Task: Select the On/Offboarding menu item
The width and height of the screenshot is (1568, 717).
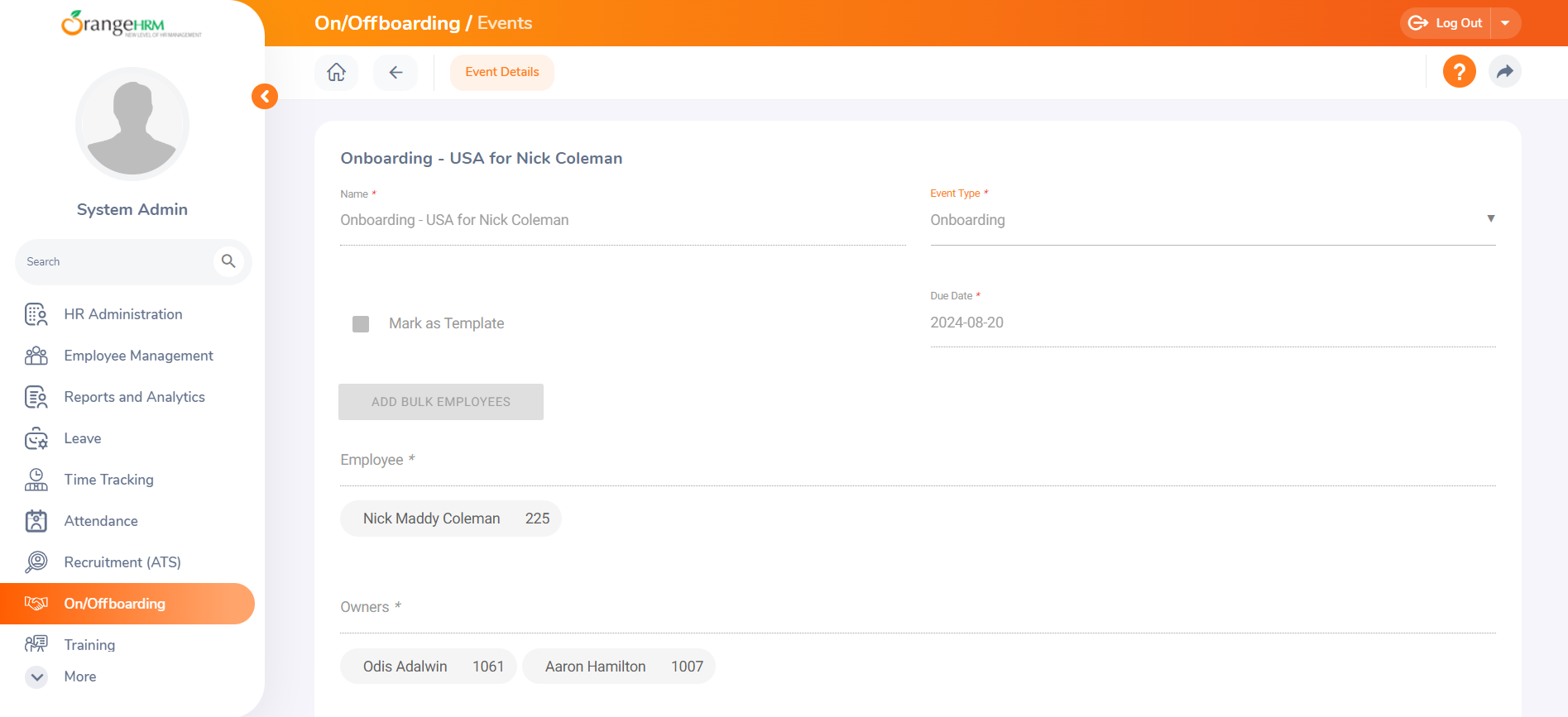Action: 127,604
